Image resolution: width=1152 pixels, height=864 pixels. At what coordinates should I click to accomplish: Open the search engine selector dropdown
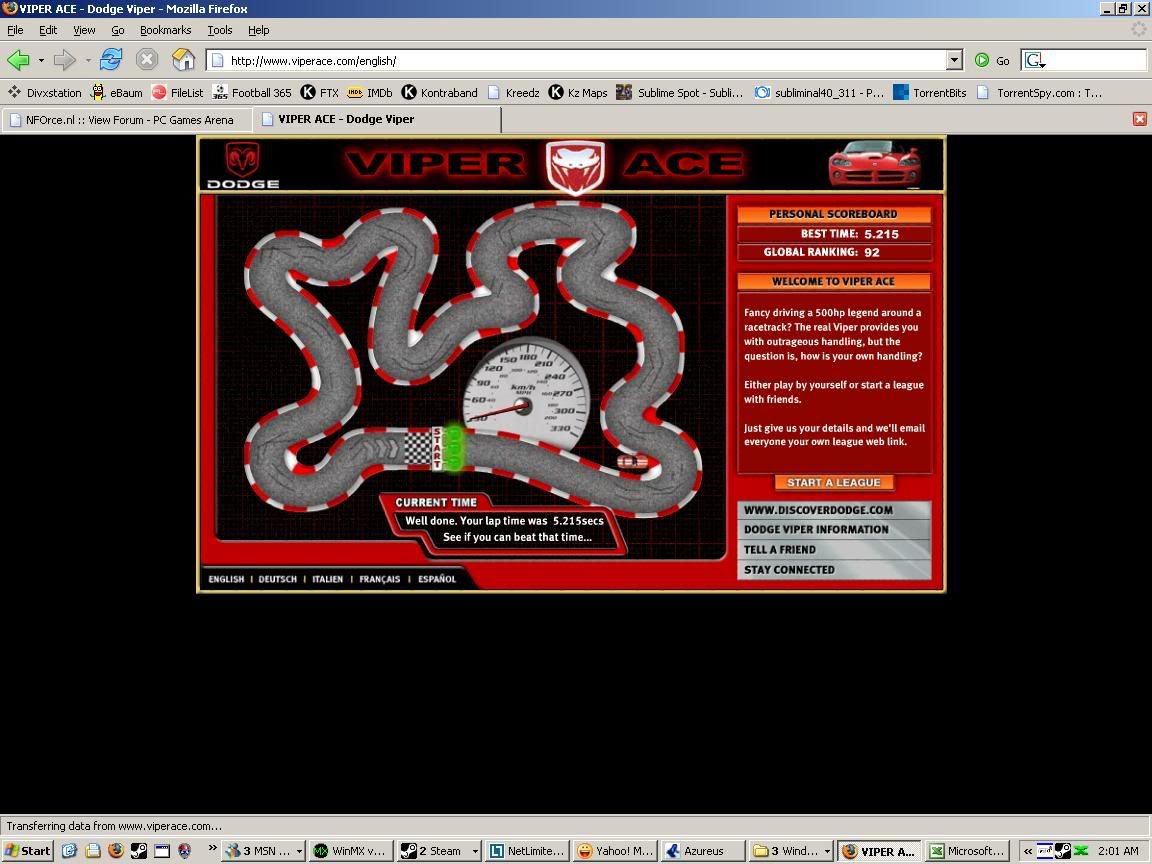(1035, 60)
